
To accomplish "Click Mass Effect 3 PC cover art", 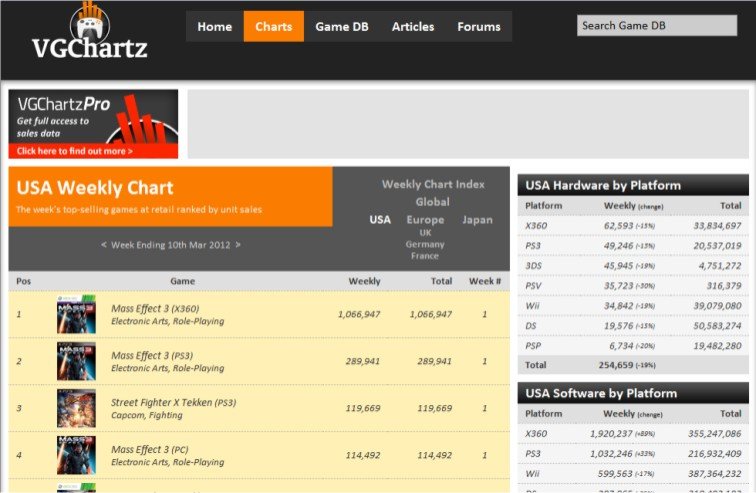I will pyautogui.click(x=76, y=455).
